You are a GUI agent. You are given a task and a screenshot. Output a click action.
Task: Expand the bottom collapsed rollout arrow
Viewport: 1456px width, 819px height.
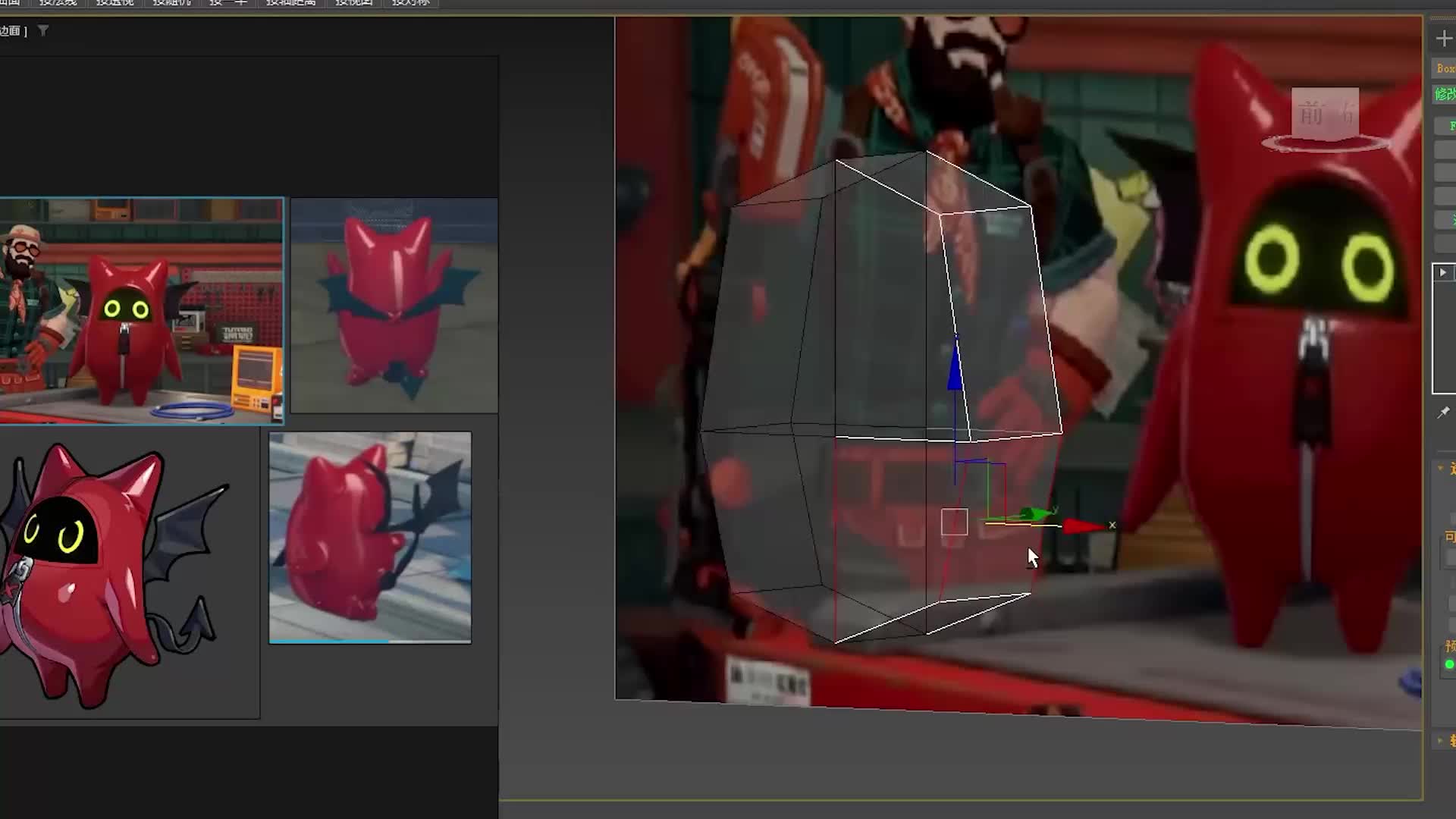[1441, 740]
